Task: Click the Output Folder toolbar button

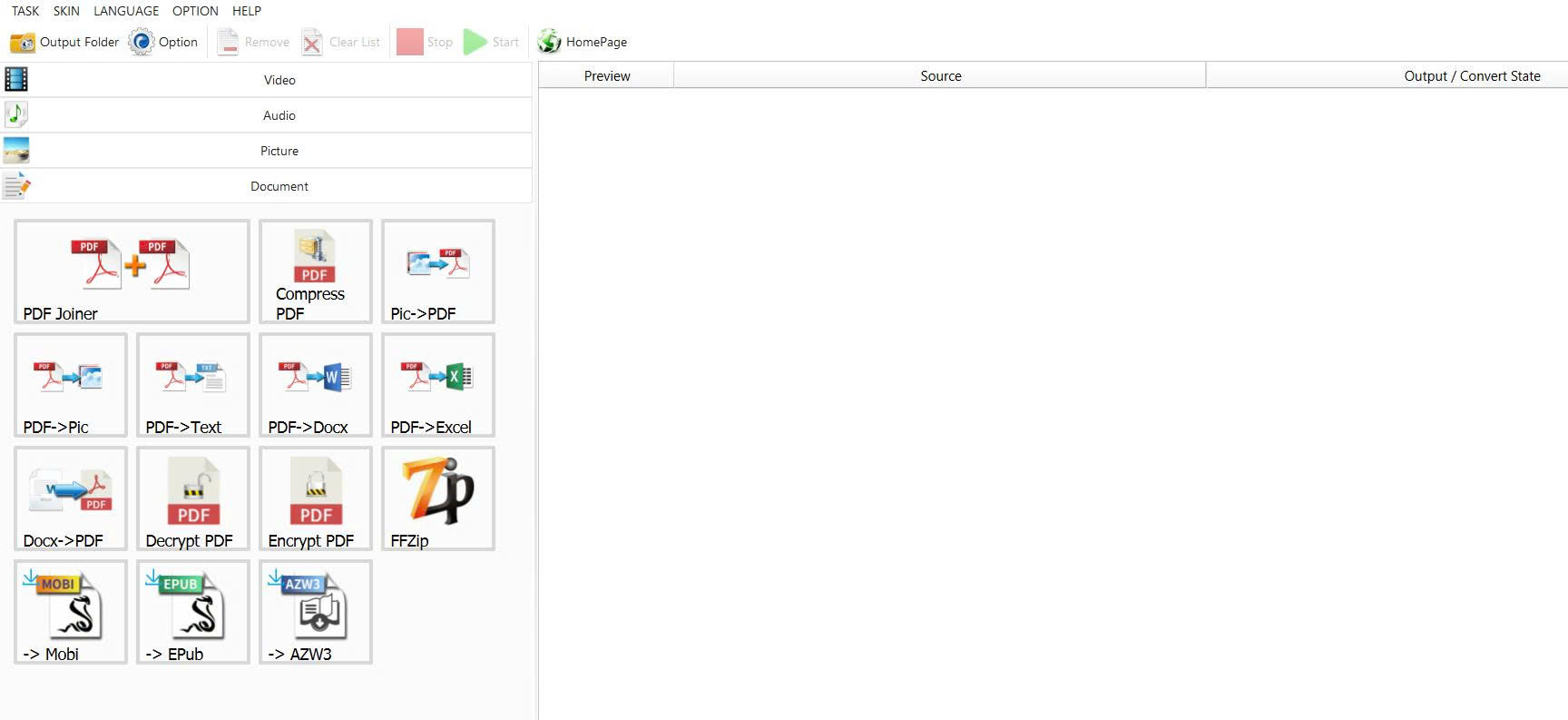Action: point(64,42)
